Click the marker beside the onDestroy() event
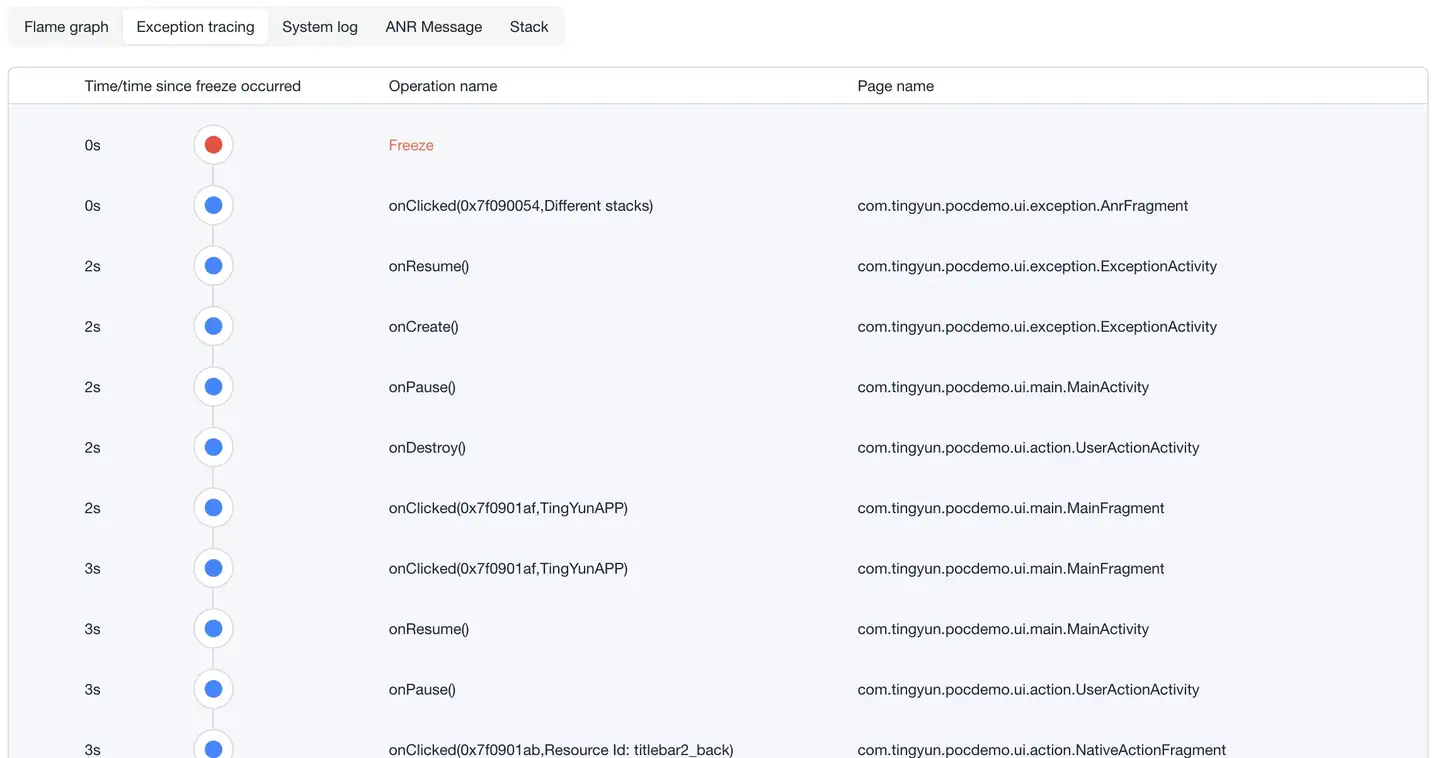Screen dimensions: 1440x758 (213, 448)
